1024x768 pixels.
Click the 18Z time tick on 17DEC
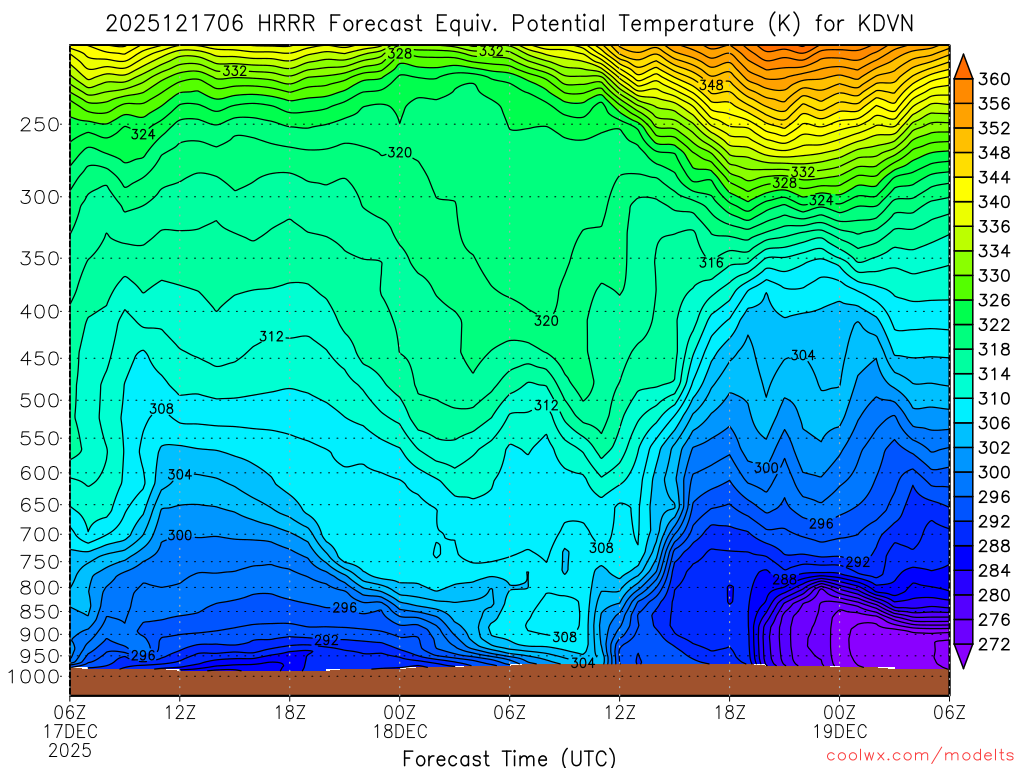290,712
